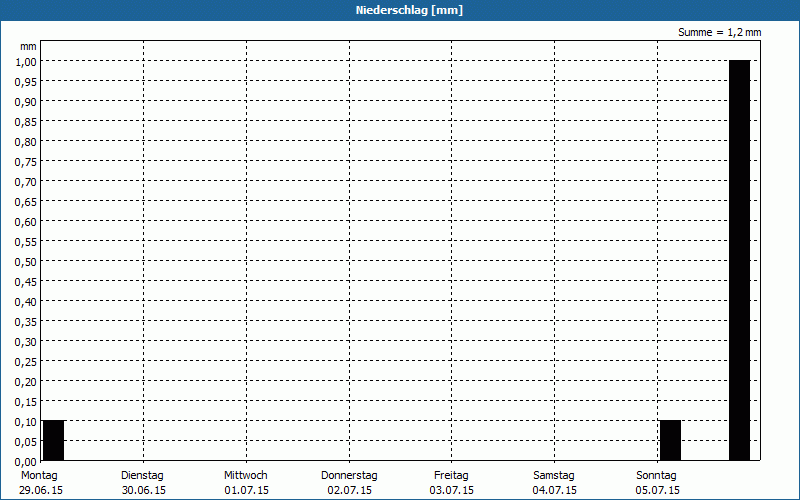Image resolution: width=800 pixels, height=500 pixels.
Task: Click the short bar right after the Sonntag gridline
Action: [670, 440]
